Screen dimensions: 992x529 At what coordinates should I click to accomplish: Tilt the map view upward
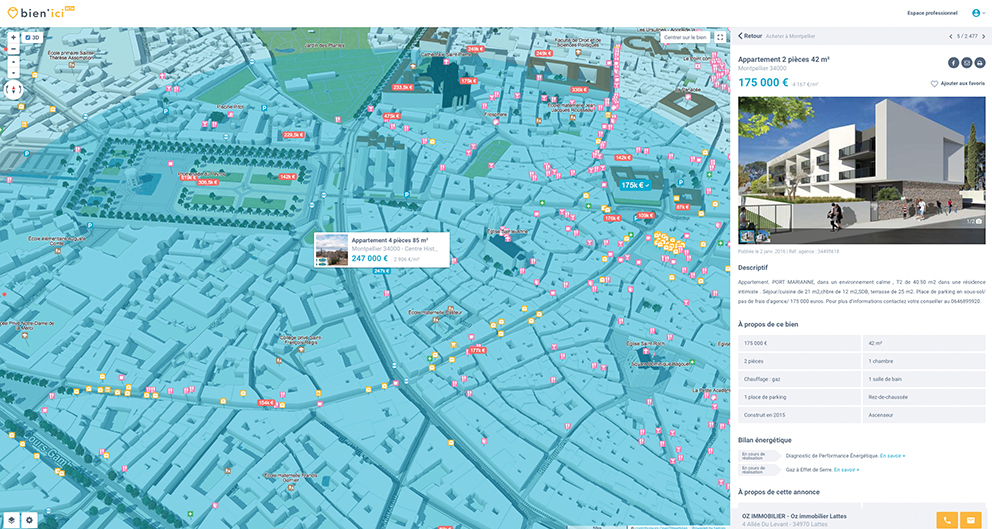click(12, 62)
